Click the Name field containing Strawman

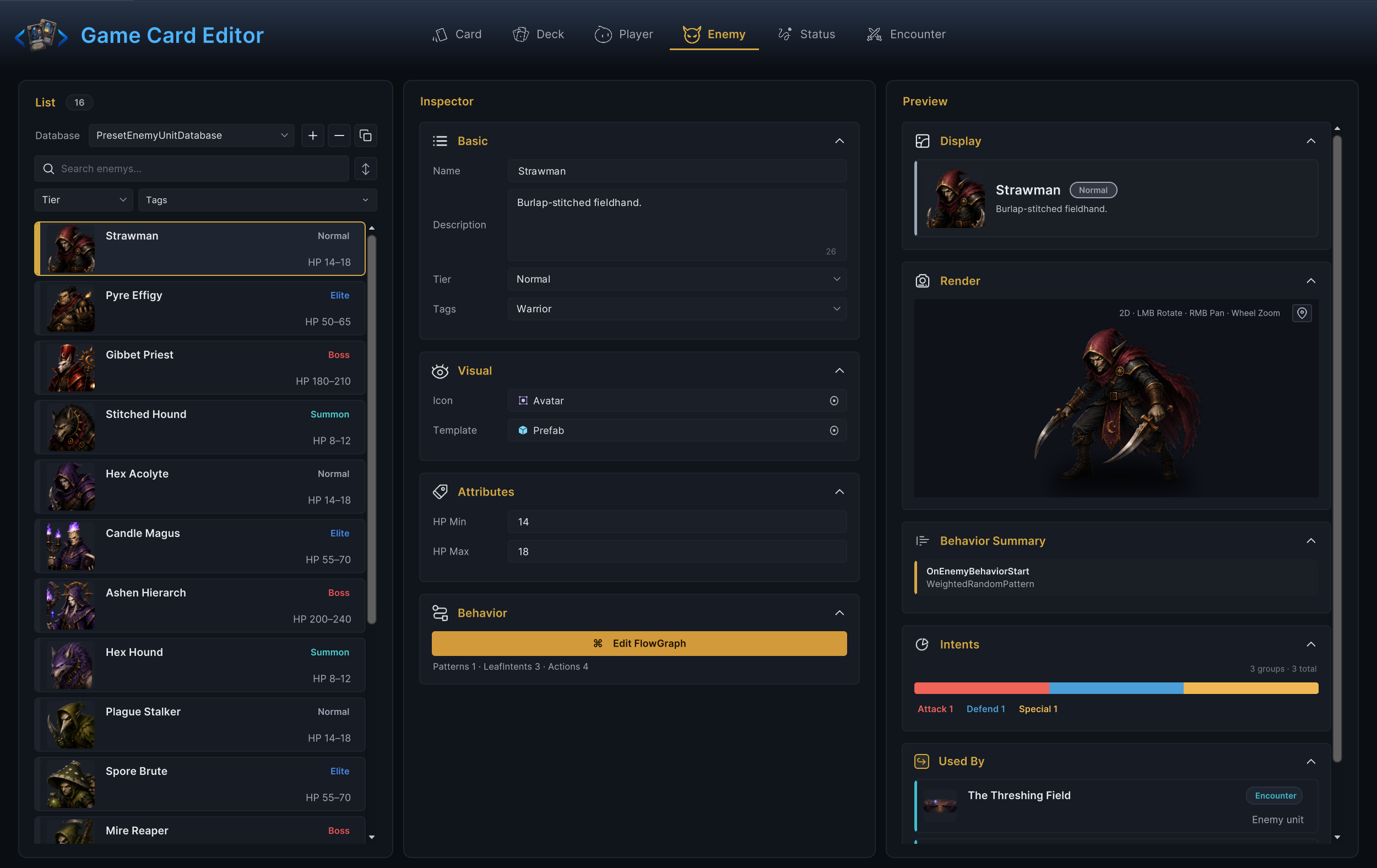coord(677,171)
